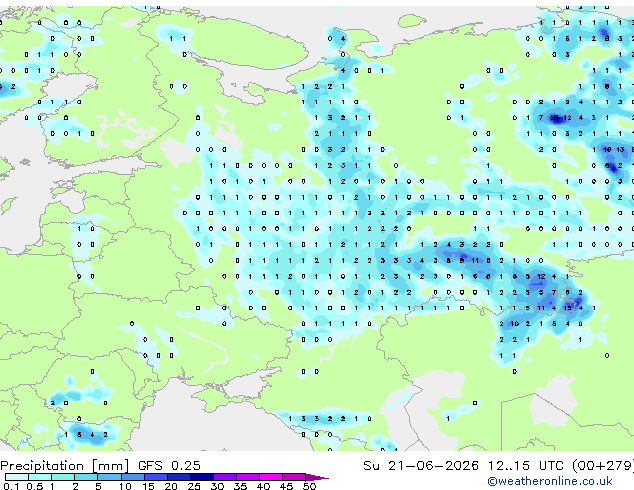The width and height of the screenshot is (634, 490).
Task: Pick the 5–10 mm legend color box
Action: (x=109, y=477)
